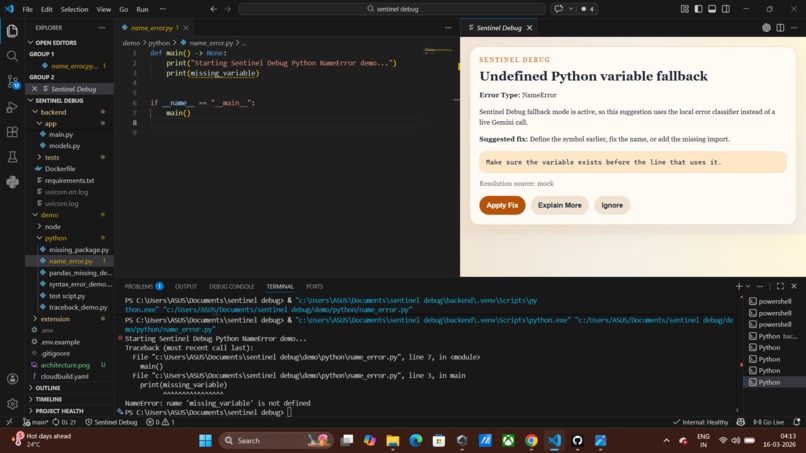The width and height of the screenshot is (806, 453).
Task: Open the View menu
Action: (104, 9)
